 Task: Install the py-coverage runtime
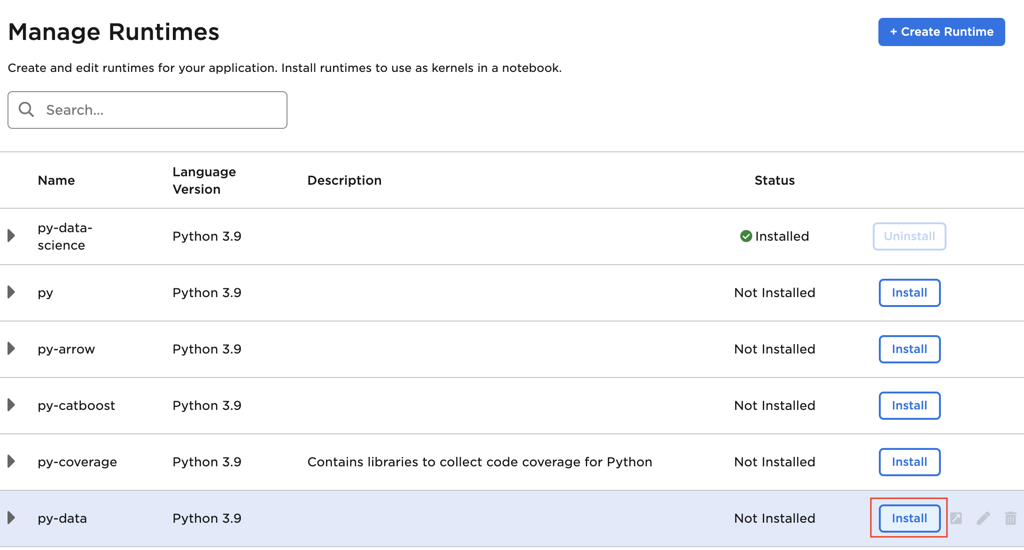click(909, 461)
